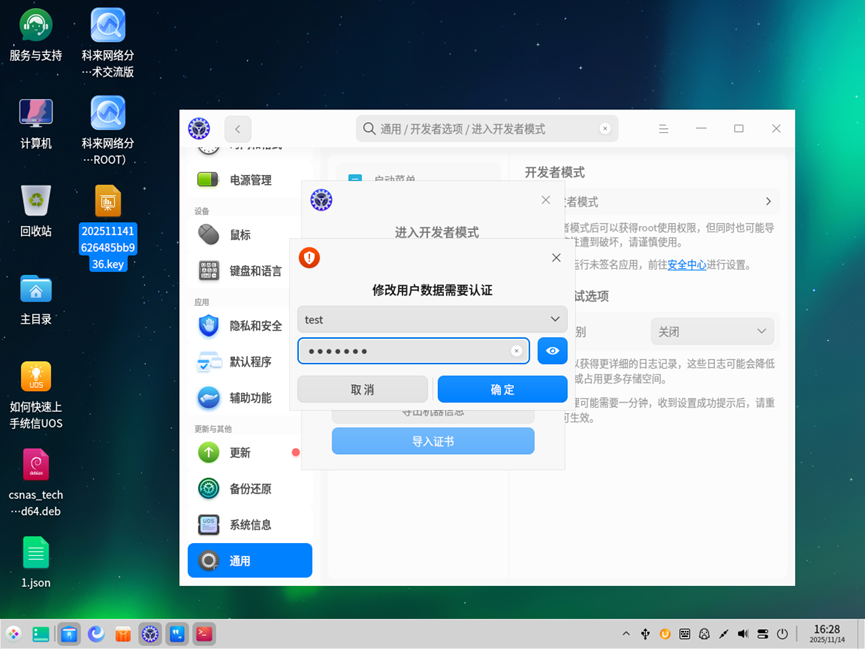Launch the browser from the taskbar
The height and width of the screenshot is (649, 865).
pos(96,633)
